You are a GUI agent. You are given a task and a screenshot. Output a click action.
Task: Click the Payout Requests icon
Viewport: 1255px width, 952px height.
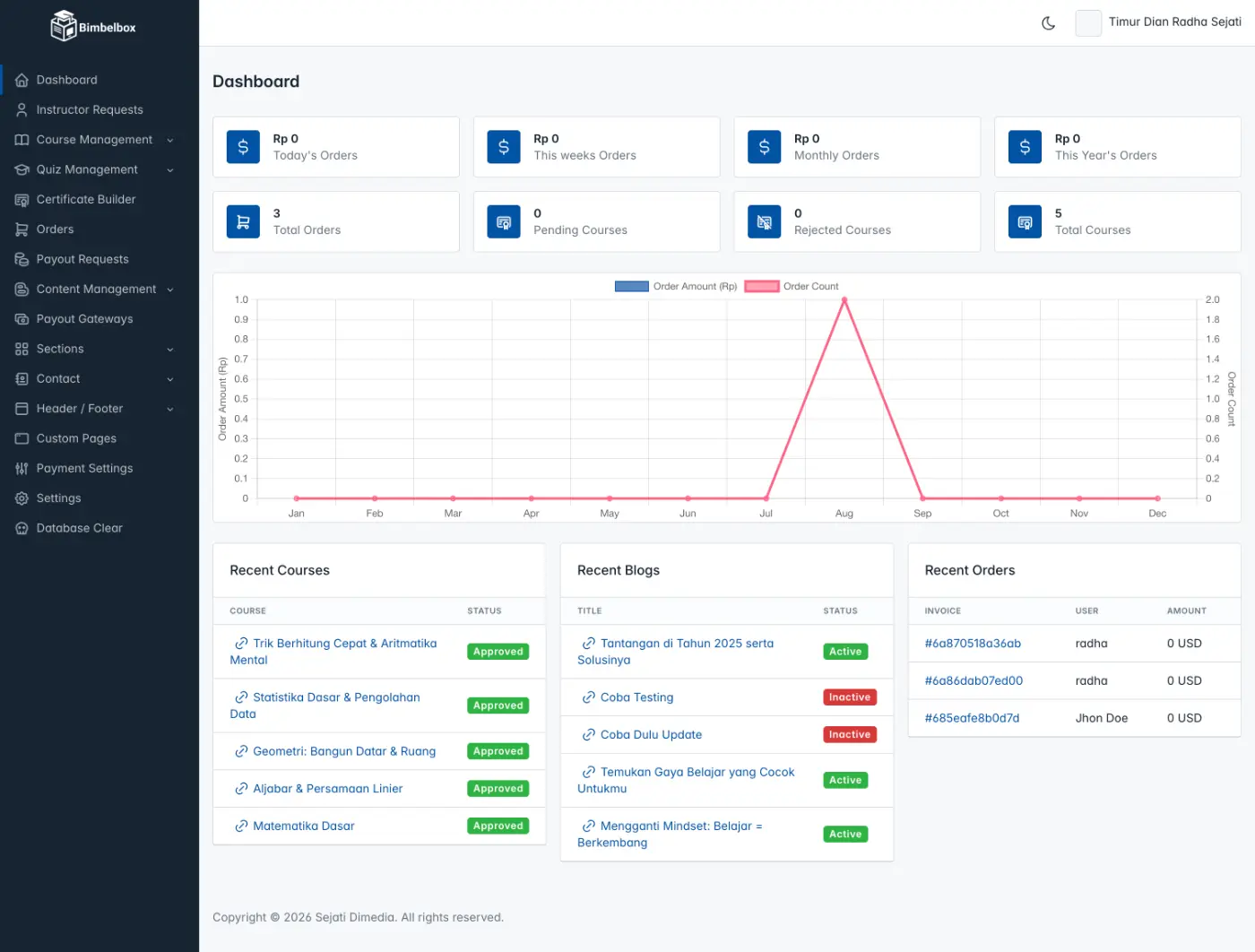point(22,259)
